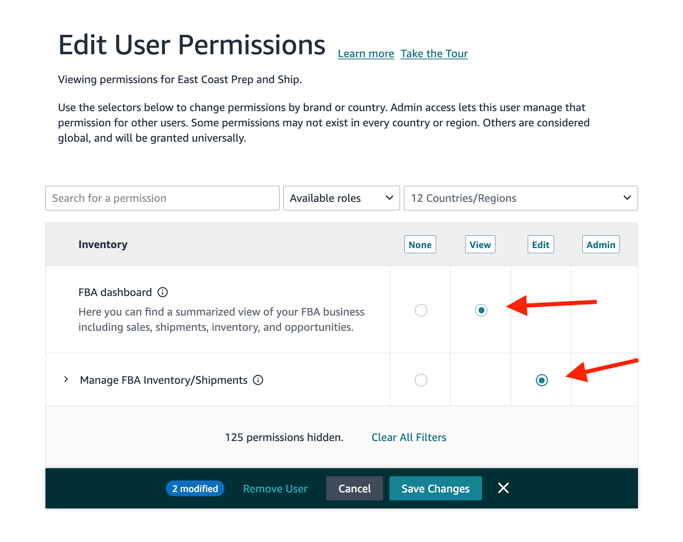Focus the Search for a permission field
The image size is (683, 542).
(x=162, y=198)
